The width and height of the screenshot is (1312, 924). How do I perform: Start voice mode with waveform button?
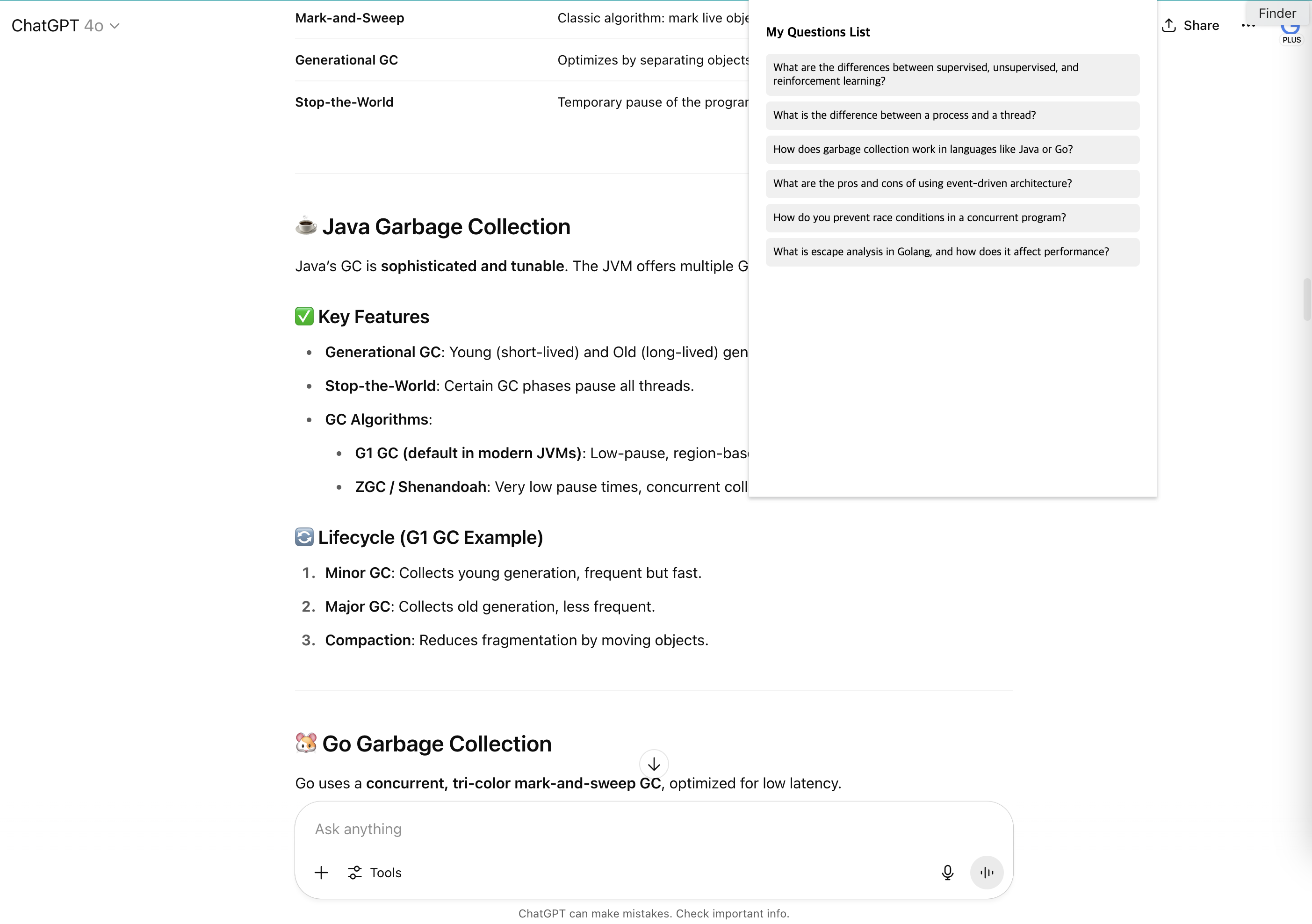point(986,873)
